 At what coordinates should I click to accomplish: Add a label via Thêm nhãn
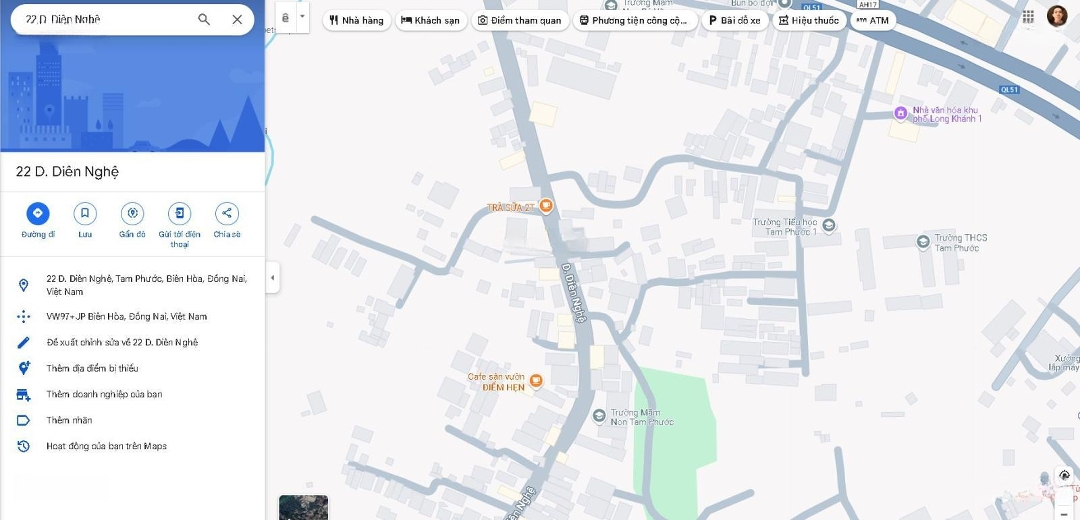[x=69, y=420]
